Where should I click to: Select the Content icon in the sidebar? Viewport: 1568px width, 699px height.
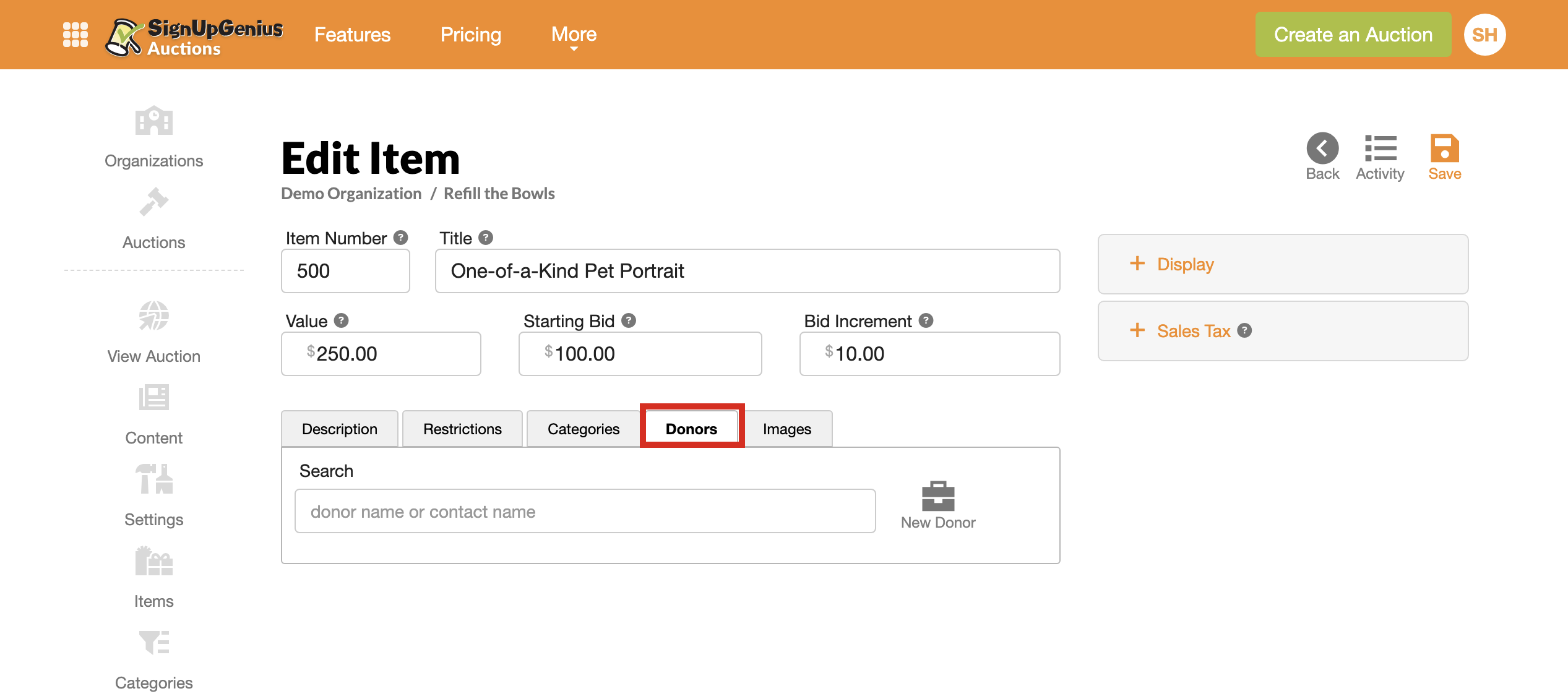(153, 398)
